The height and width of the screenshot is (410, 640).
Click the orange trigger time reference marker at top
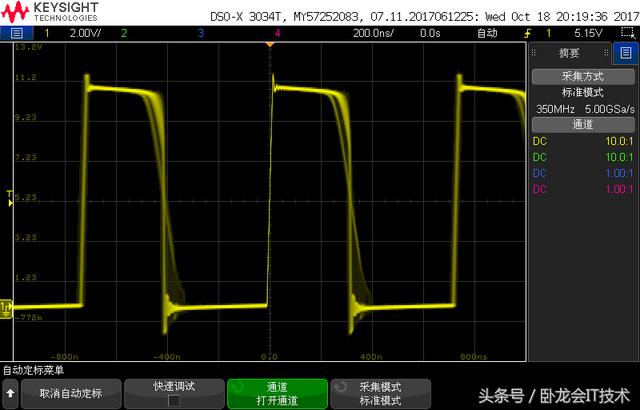click(x=269, y=45)
